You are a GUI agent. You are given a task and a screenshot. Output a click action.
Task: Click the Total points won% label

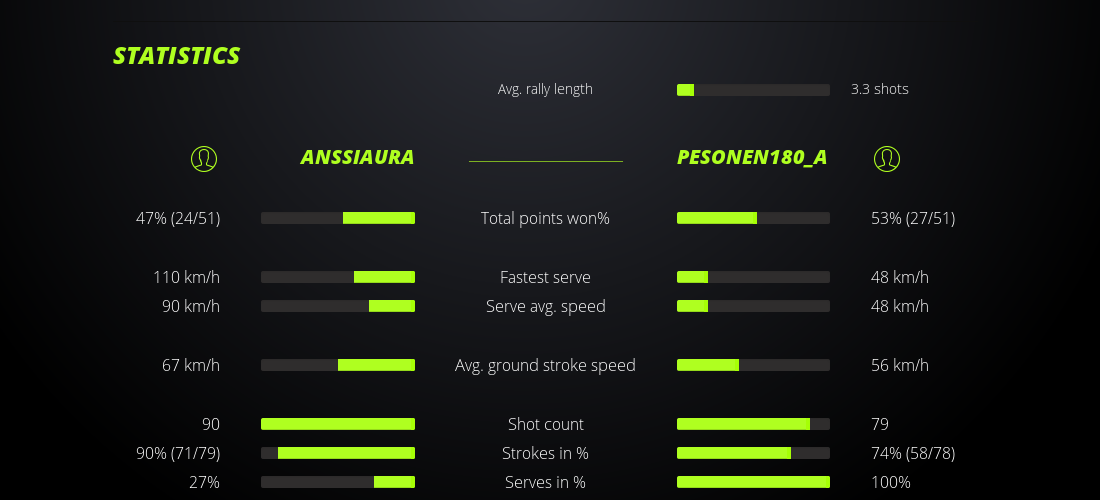tap(545, 218)
